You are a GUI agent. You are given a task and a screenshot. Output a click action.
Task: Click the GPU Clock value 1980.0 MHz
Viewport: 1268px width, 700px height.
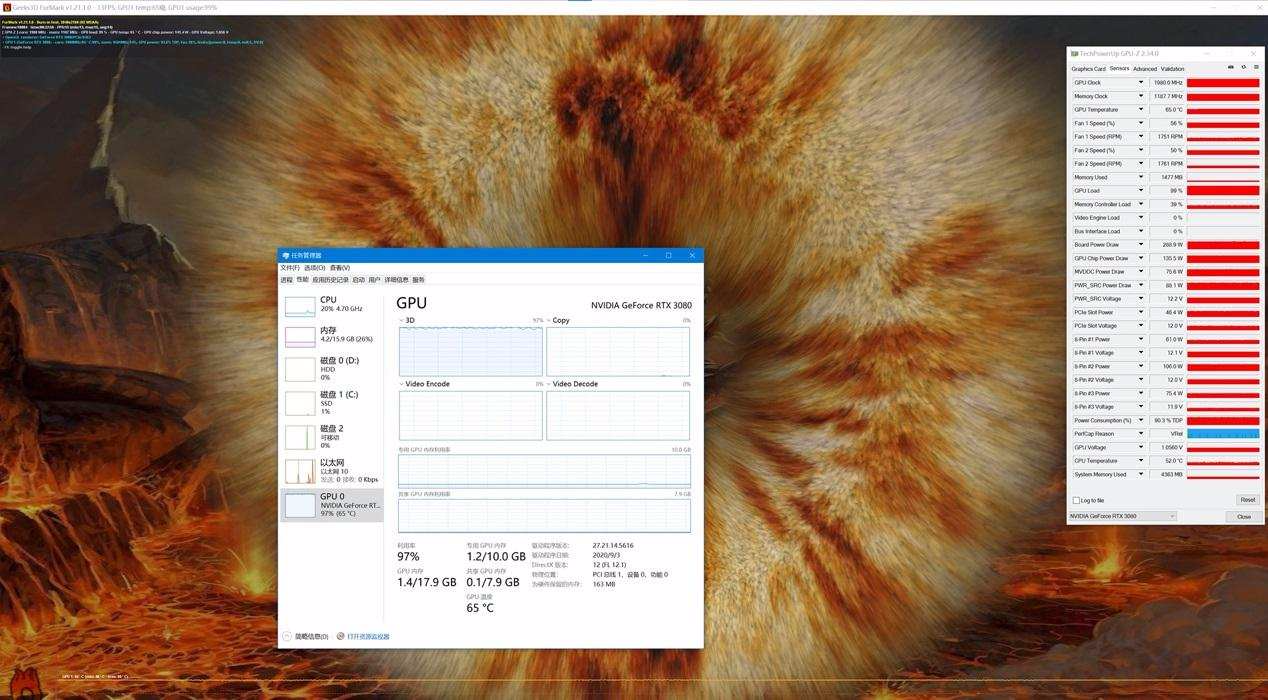tap(1166, 83)
